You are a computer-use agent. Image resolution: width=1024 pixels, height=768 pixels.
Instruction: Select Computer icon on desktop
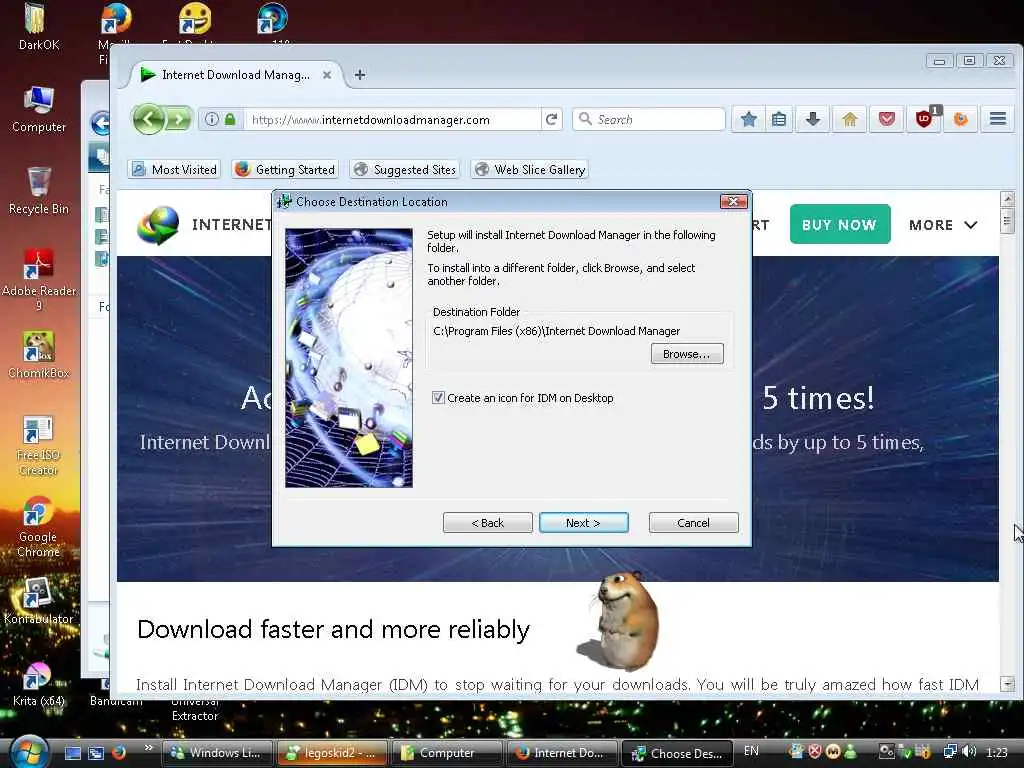[39, 108]
